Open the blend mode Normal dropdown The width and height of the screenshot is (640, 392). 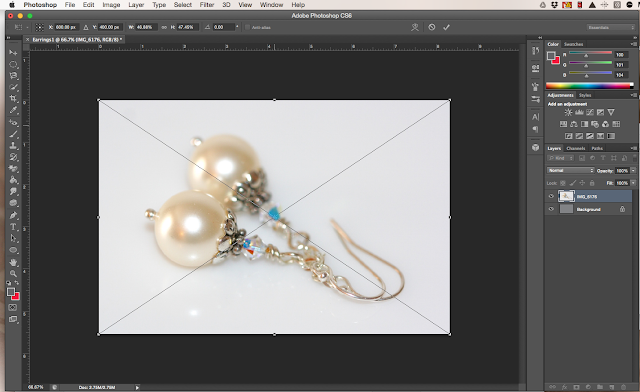click(x=570, y=170)
